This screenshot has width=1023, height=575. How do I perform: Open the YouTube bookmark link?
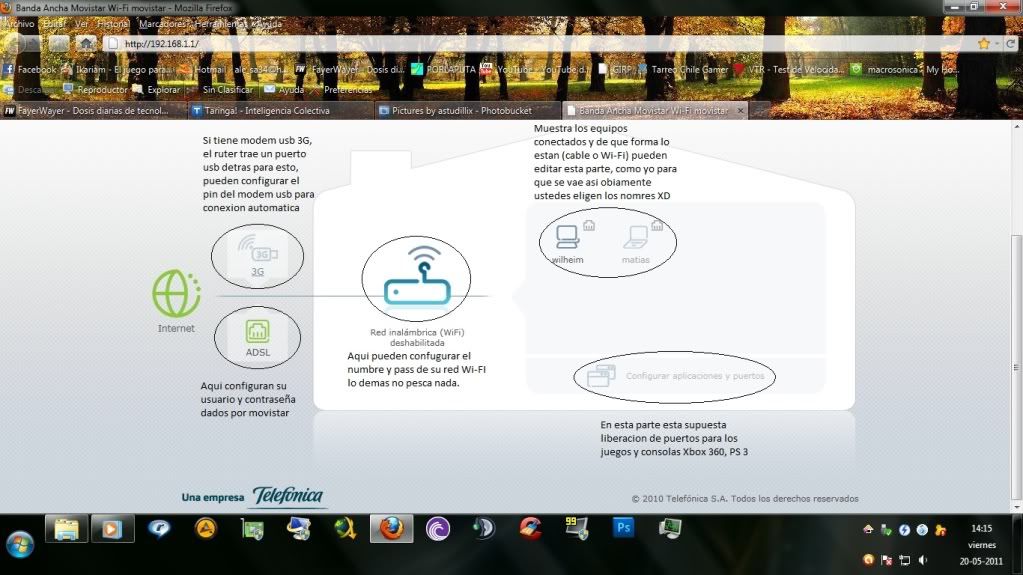pos(534,69)
